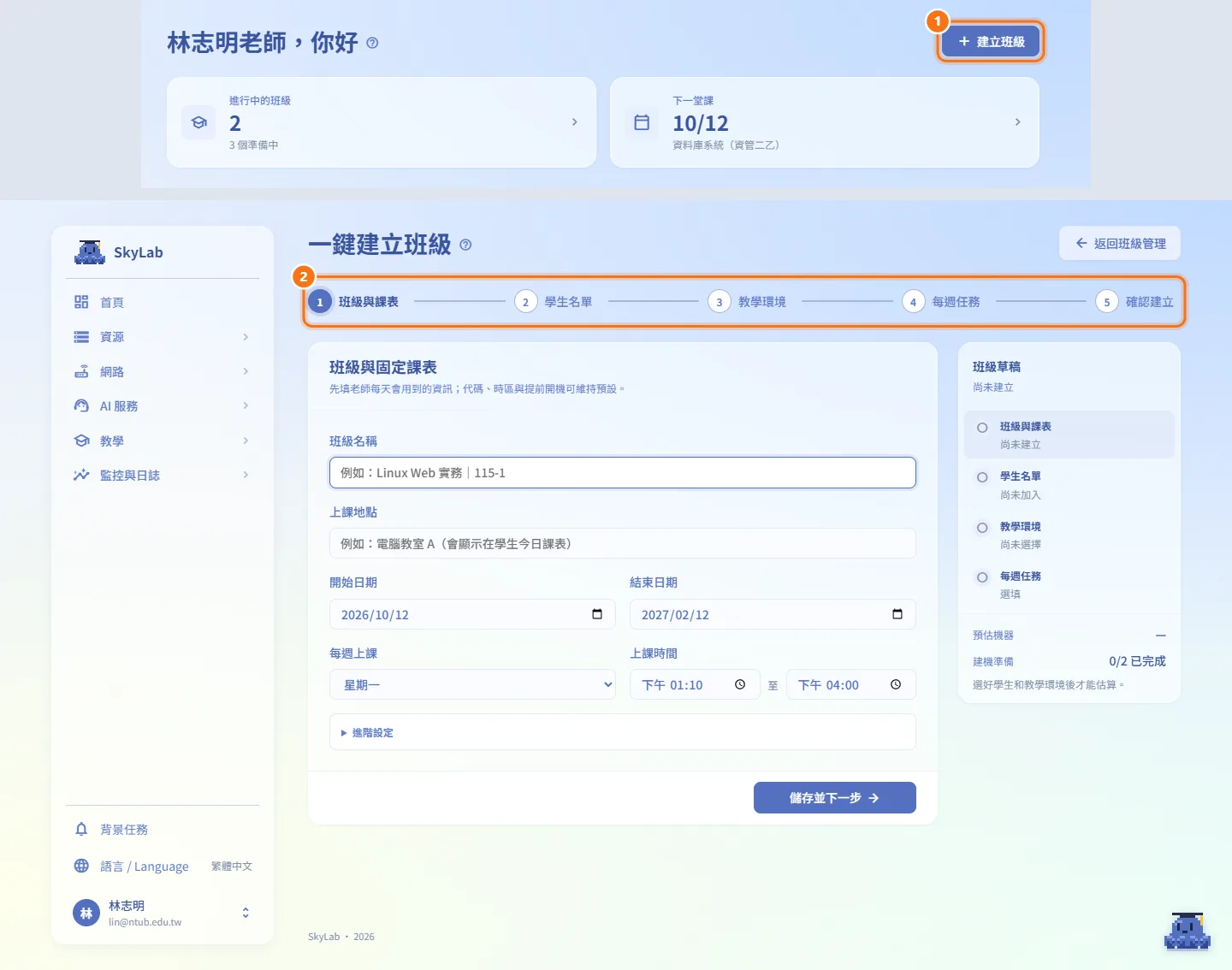The image size is (1232, 970).
Task: Click clock icon on 下午 04:00 field
Action: click(896, 684)
